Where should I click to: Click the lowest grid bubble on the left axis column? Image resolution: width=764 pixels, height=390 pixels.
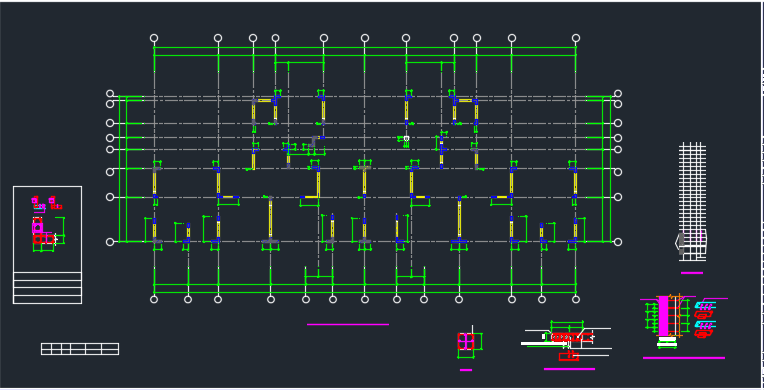point(110,242)
